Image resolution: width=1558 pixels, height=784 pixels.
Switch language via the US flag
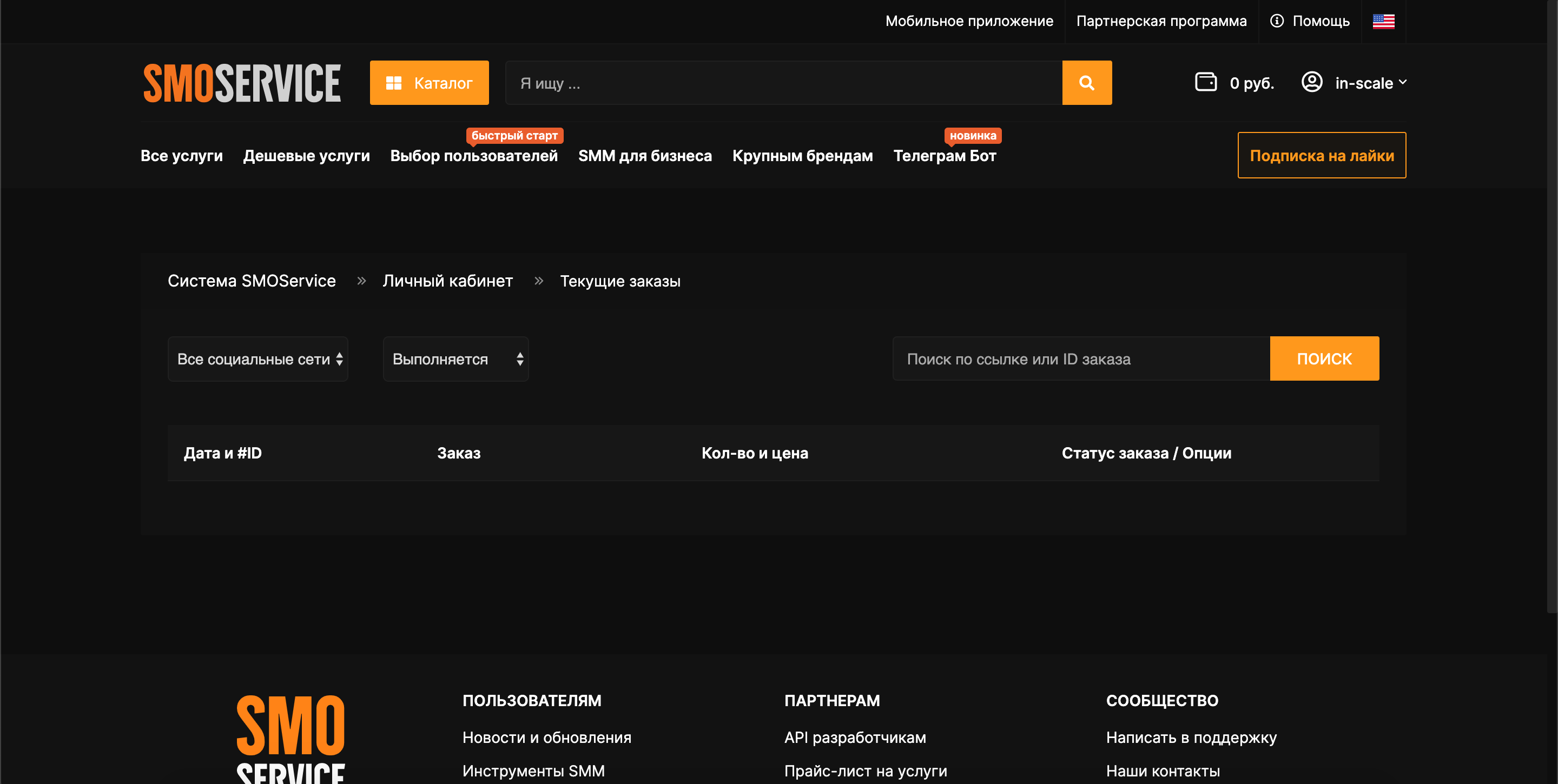point(1383,21)
